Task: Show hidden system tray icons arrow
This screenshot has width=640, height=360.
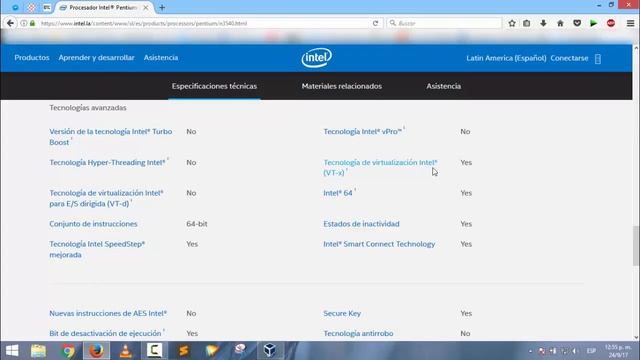Action: click(530, 351)
